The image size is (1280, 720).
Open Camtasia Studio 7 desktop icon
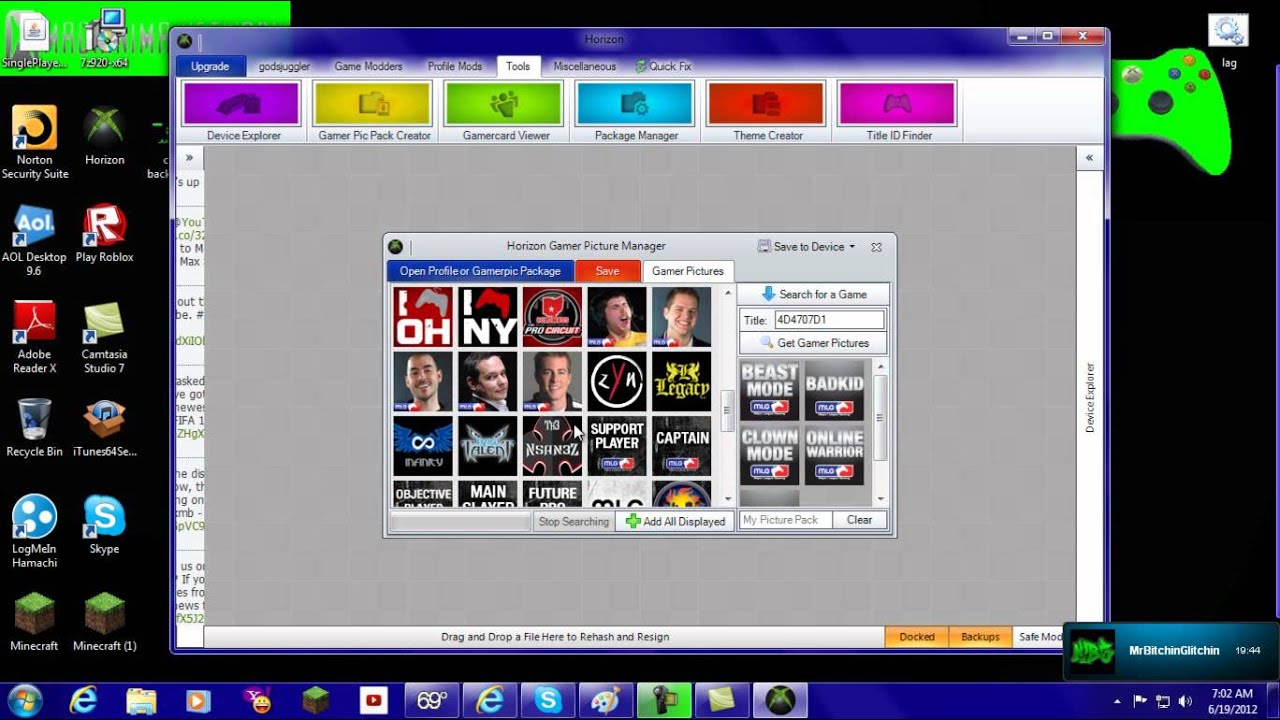(x=104, y=338)
